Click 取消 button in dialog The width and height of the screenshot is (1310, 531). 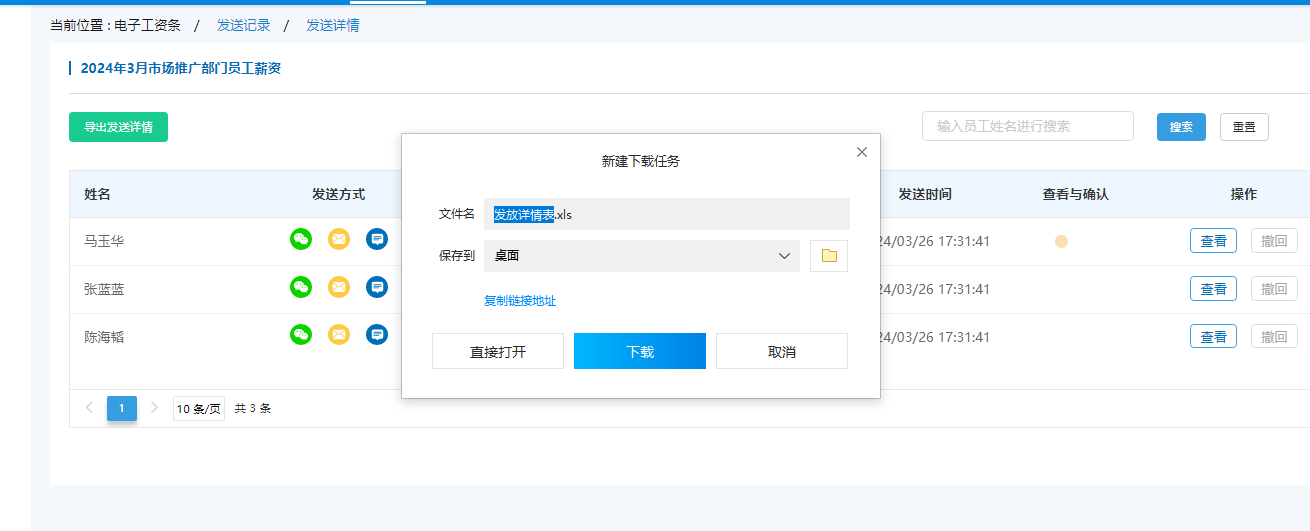[x=781, y=351]
